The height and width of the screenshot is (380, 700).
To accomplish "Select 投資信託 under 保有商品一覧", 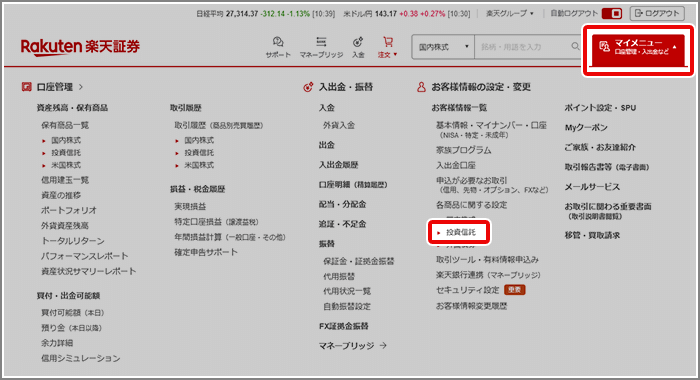I will click(66, 153).
